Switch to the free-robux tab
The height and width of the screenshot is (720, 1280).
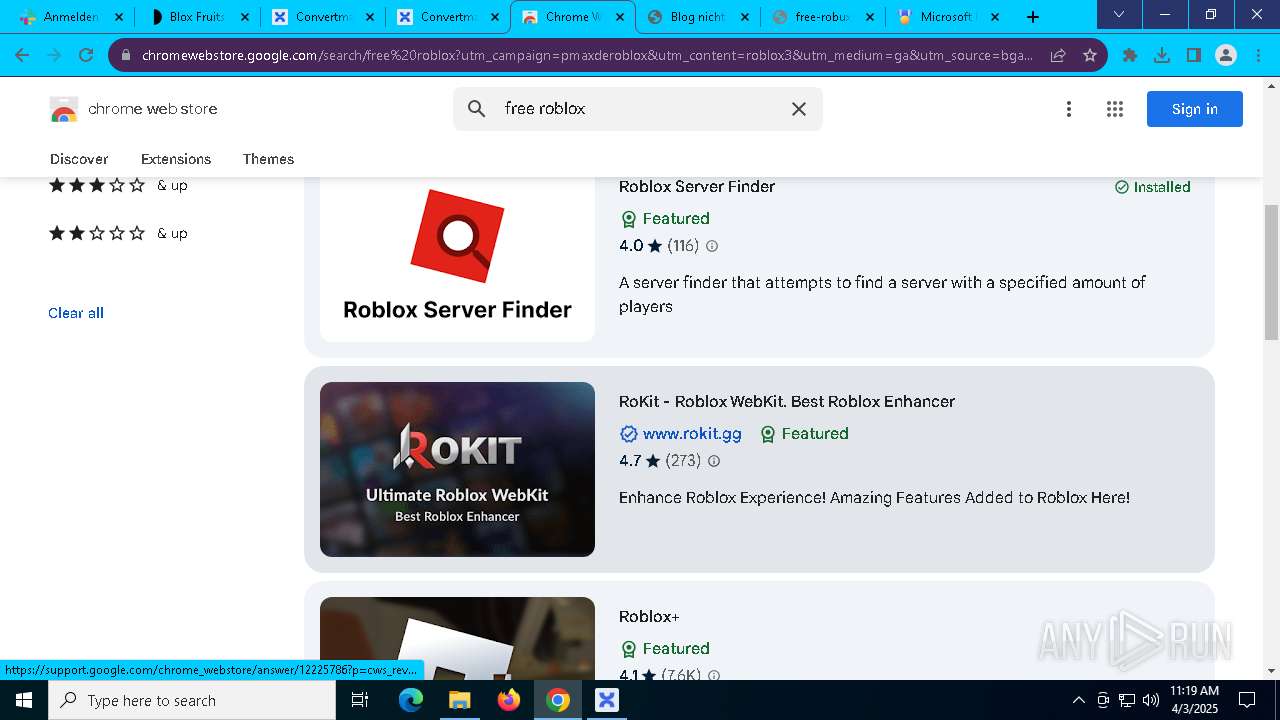tap(823, 17)
